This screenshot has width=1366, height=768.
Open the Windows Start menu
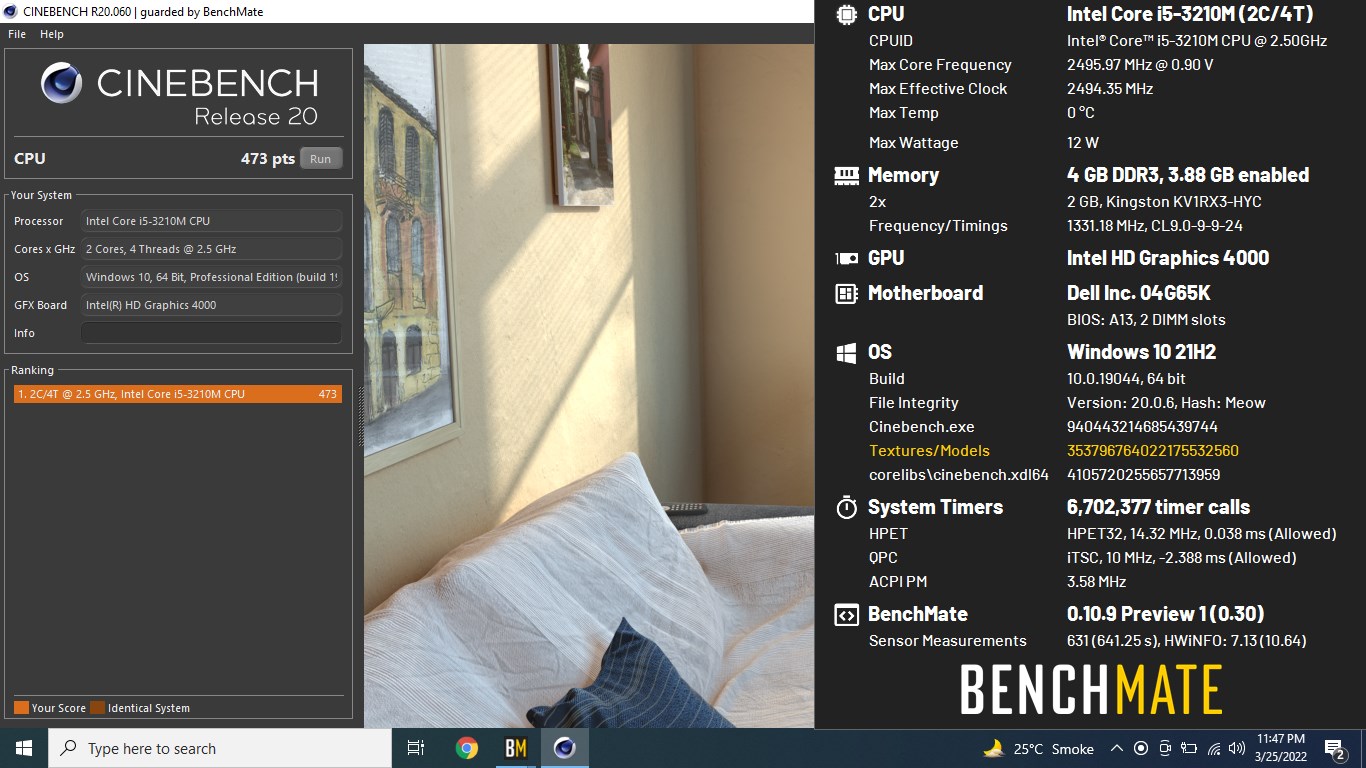coord(24,748)
